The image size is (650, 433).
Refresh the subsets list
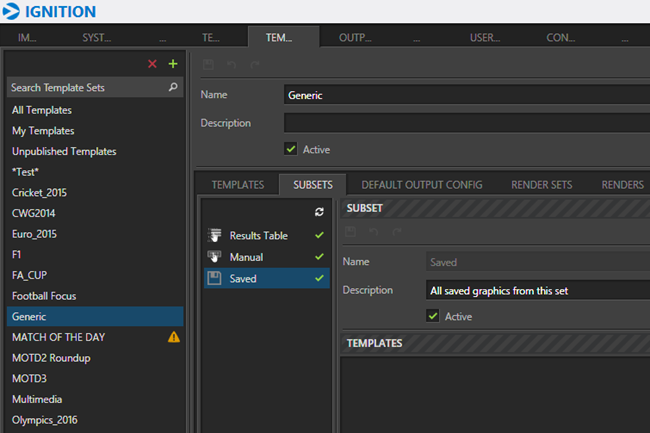coord(319,212)
